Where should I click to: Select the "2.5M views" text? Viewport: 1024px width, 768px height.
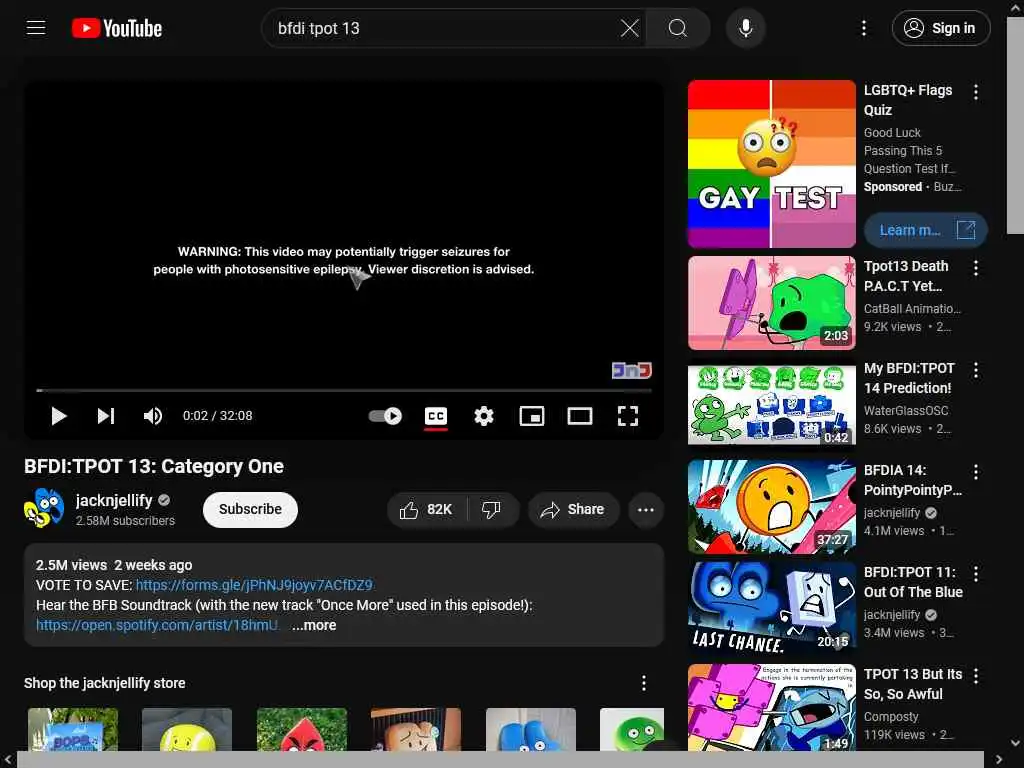pos(71,565)
